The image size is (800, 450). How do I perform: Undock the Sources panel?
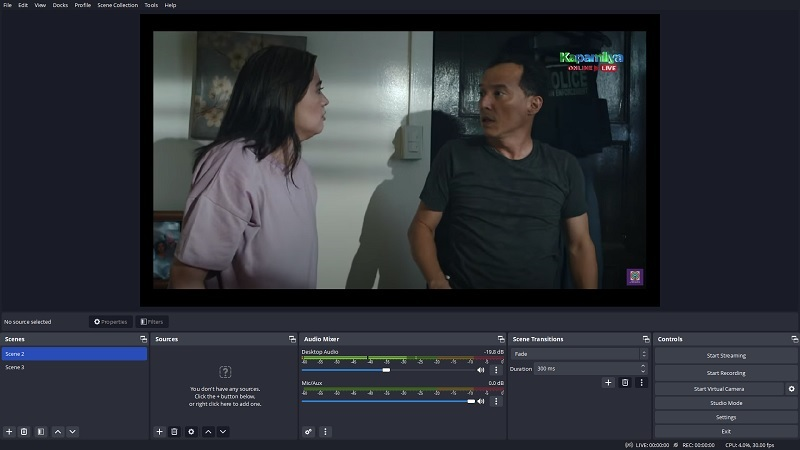[x=292, y=339]
